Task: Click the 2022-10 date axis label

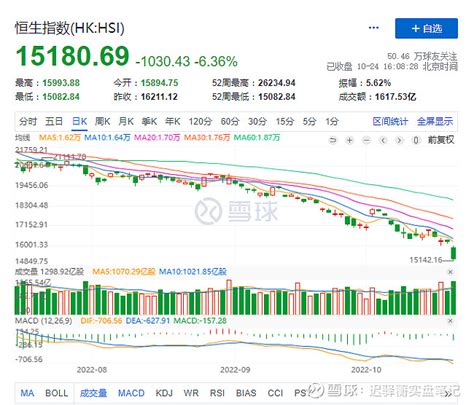Action: (x=366, y=370)
